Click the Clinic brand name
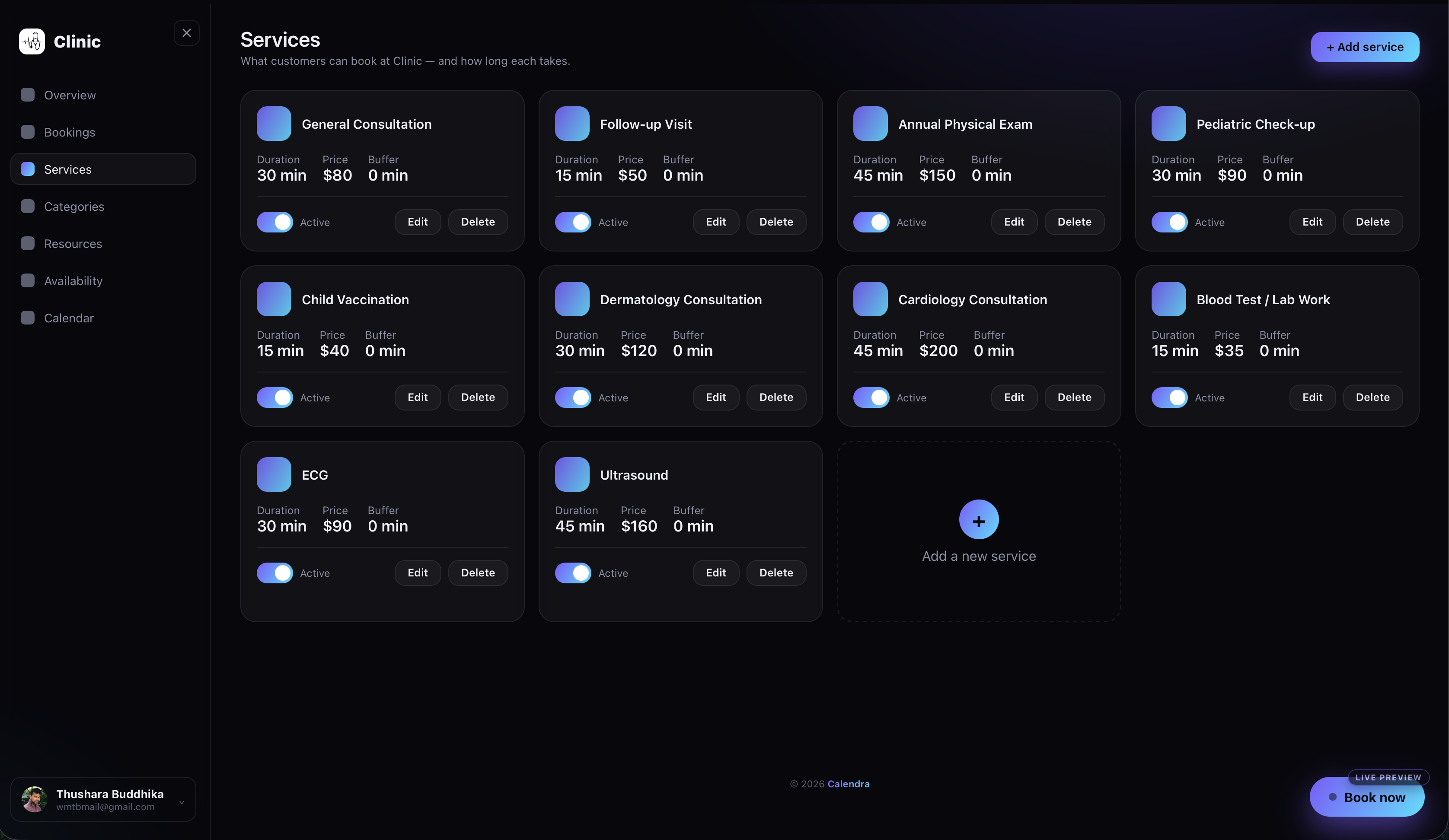The width and height of the screenshot is (1449, 840). [77, 41]
